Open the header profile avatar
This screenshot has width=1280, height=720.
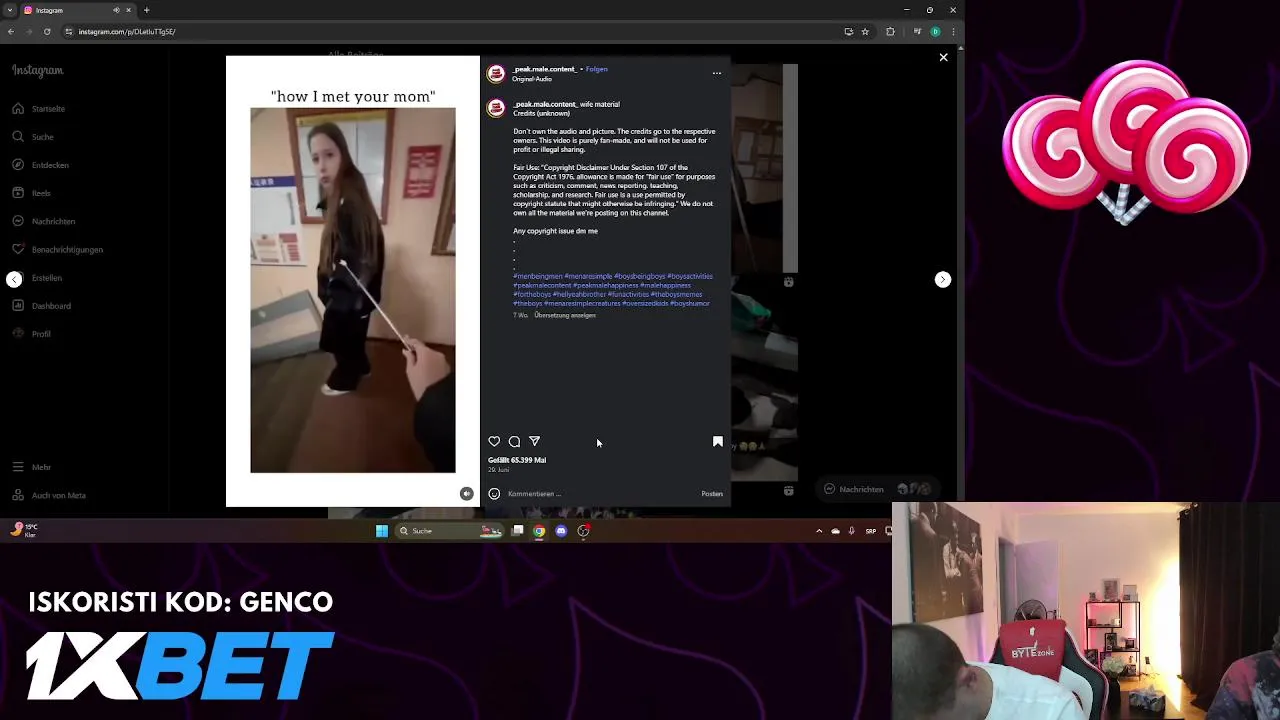point(496,74)
